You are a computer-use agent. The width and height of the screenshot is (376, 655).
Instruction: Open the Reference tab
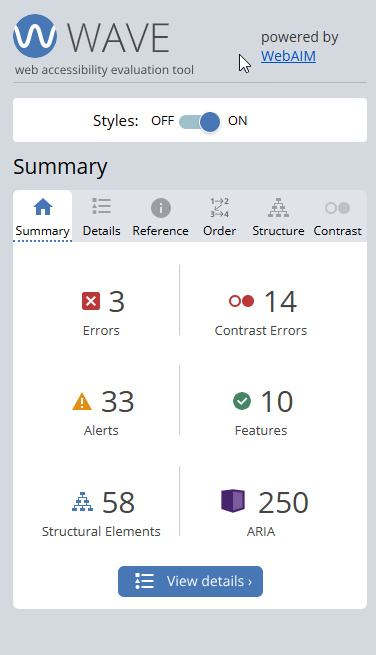(160, 216)
